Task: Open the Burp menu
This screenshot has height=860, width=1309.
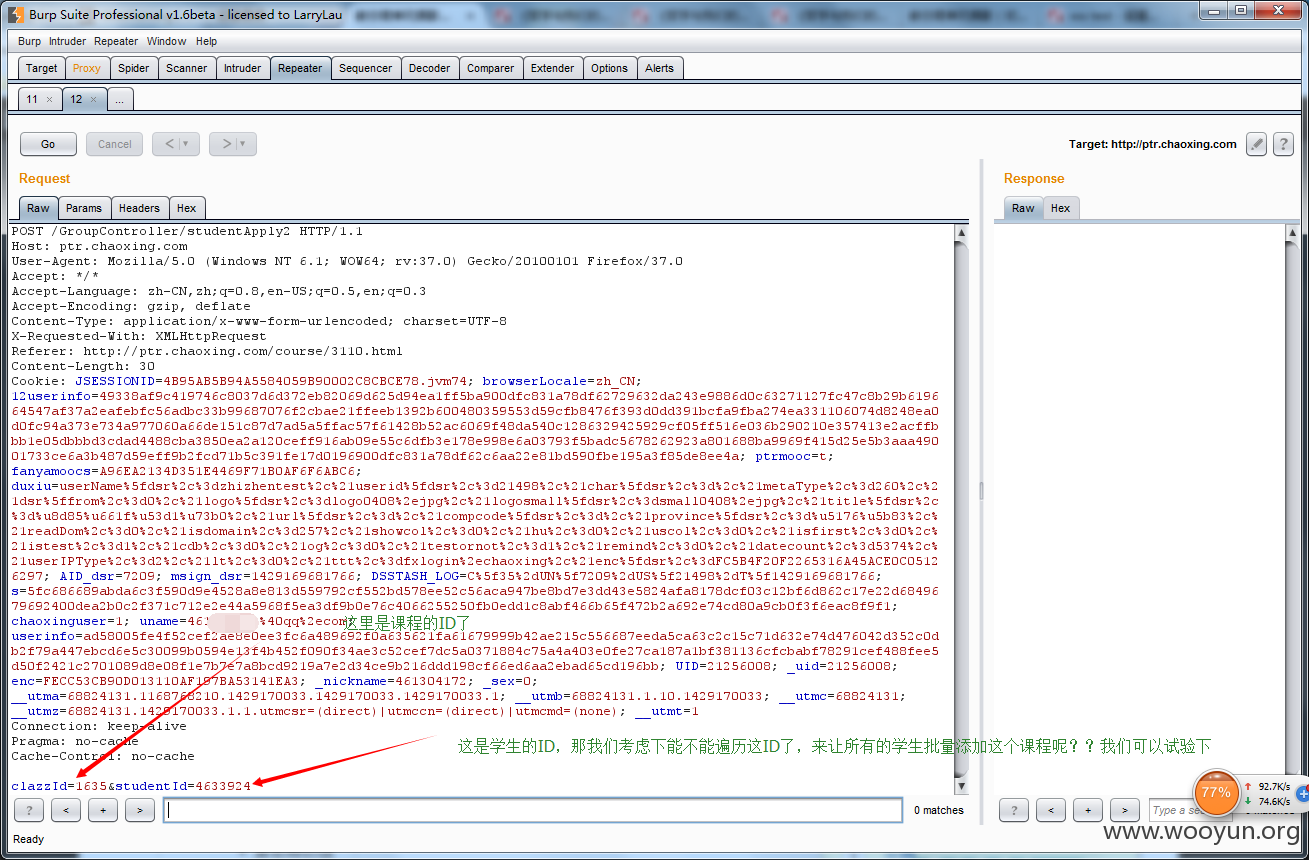Action: click(30, 41)
